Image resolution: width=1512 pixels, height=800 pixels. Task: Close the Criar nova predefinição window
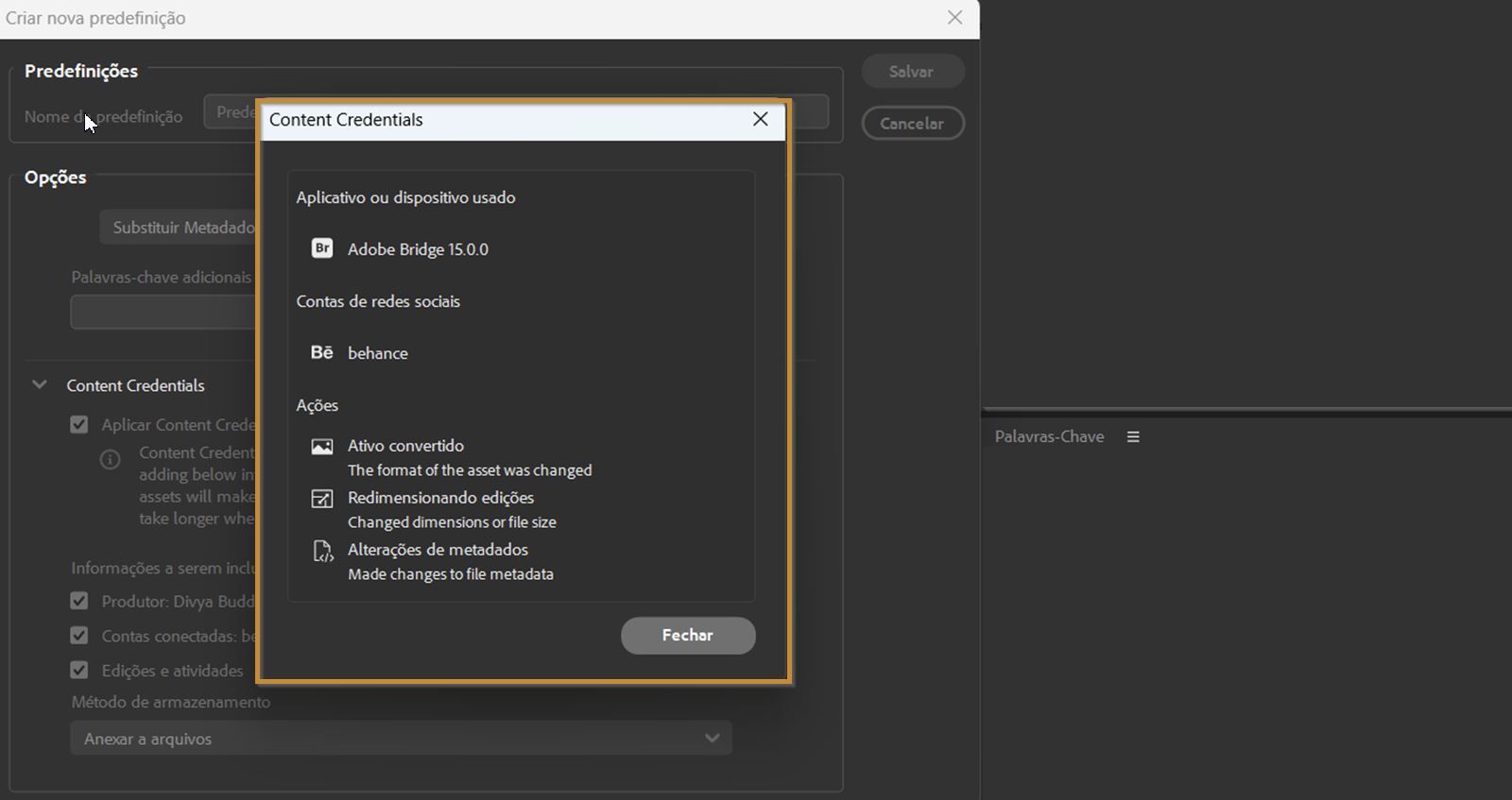[955, 18]
